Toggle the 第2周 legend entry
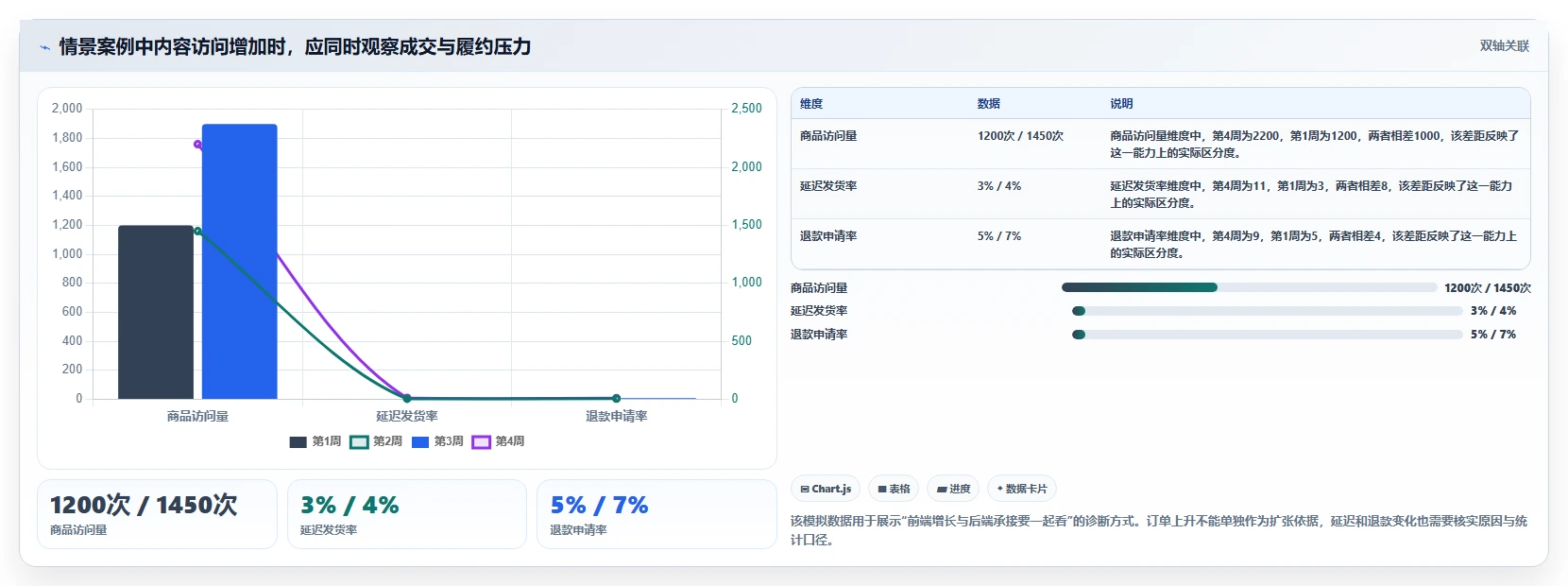 [376, 441]
